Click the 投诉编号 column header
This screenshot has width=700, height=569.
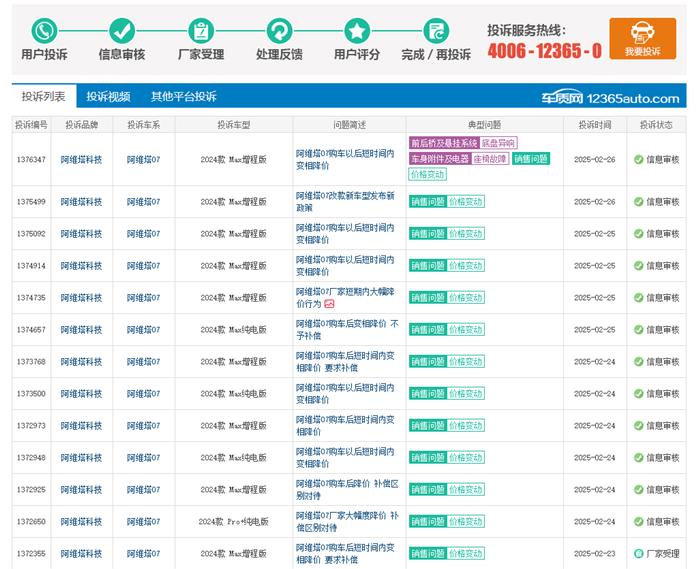coord(31,125)
